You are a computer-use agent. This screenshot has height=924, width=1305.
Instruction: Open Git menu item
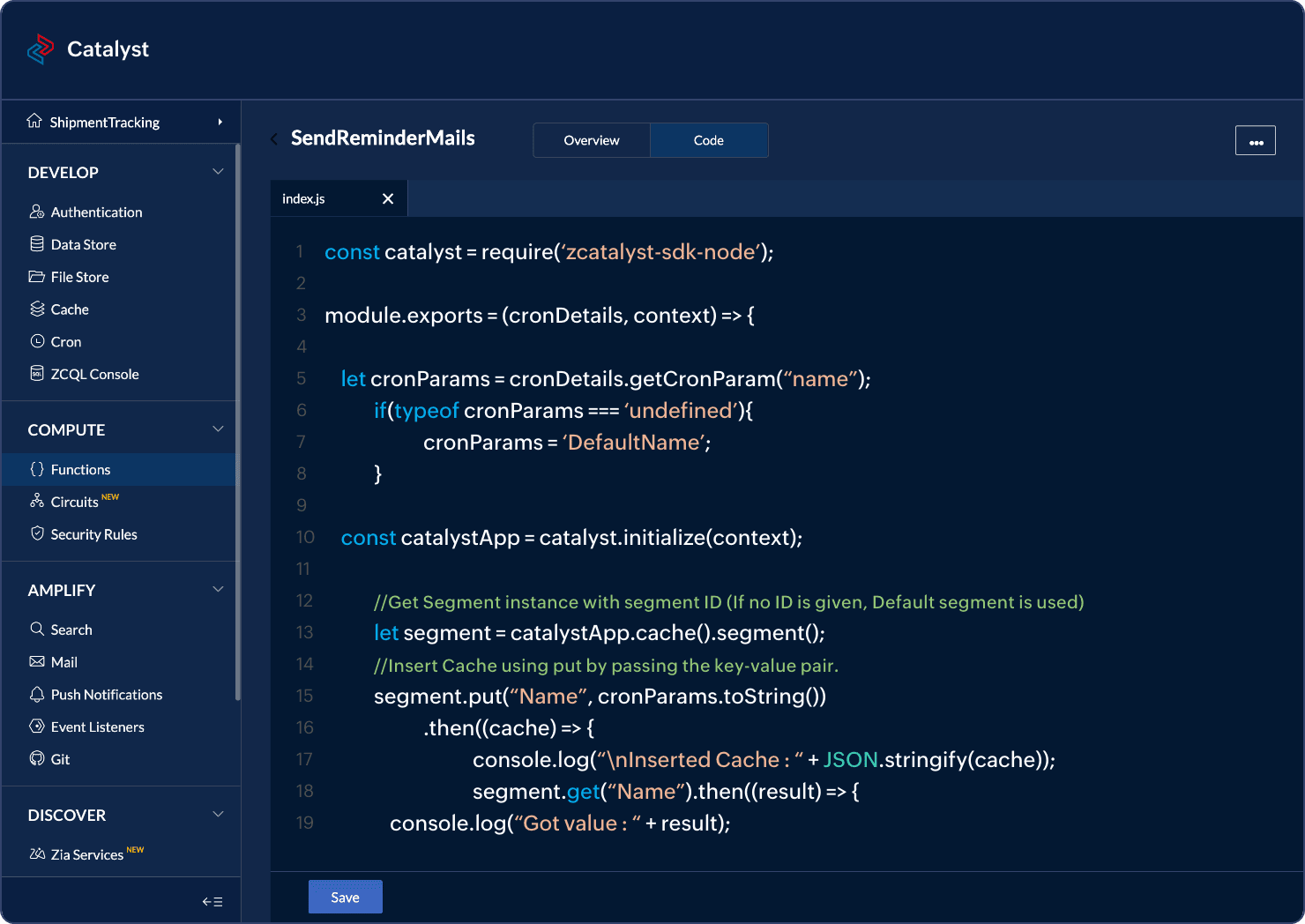[x=60, y=759]
